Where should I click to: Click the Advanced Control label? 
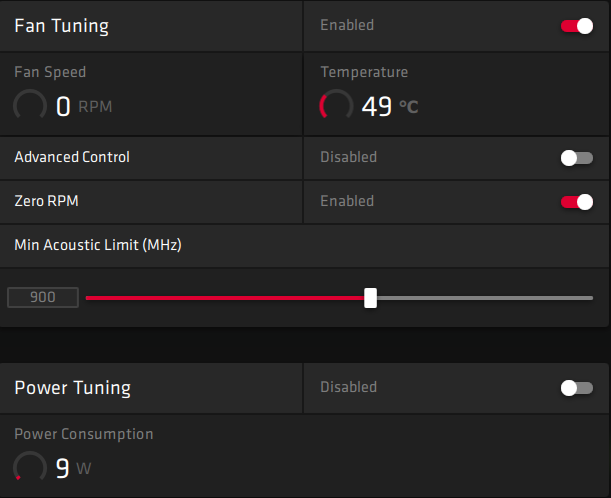(72, 157)
